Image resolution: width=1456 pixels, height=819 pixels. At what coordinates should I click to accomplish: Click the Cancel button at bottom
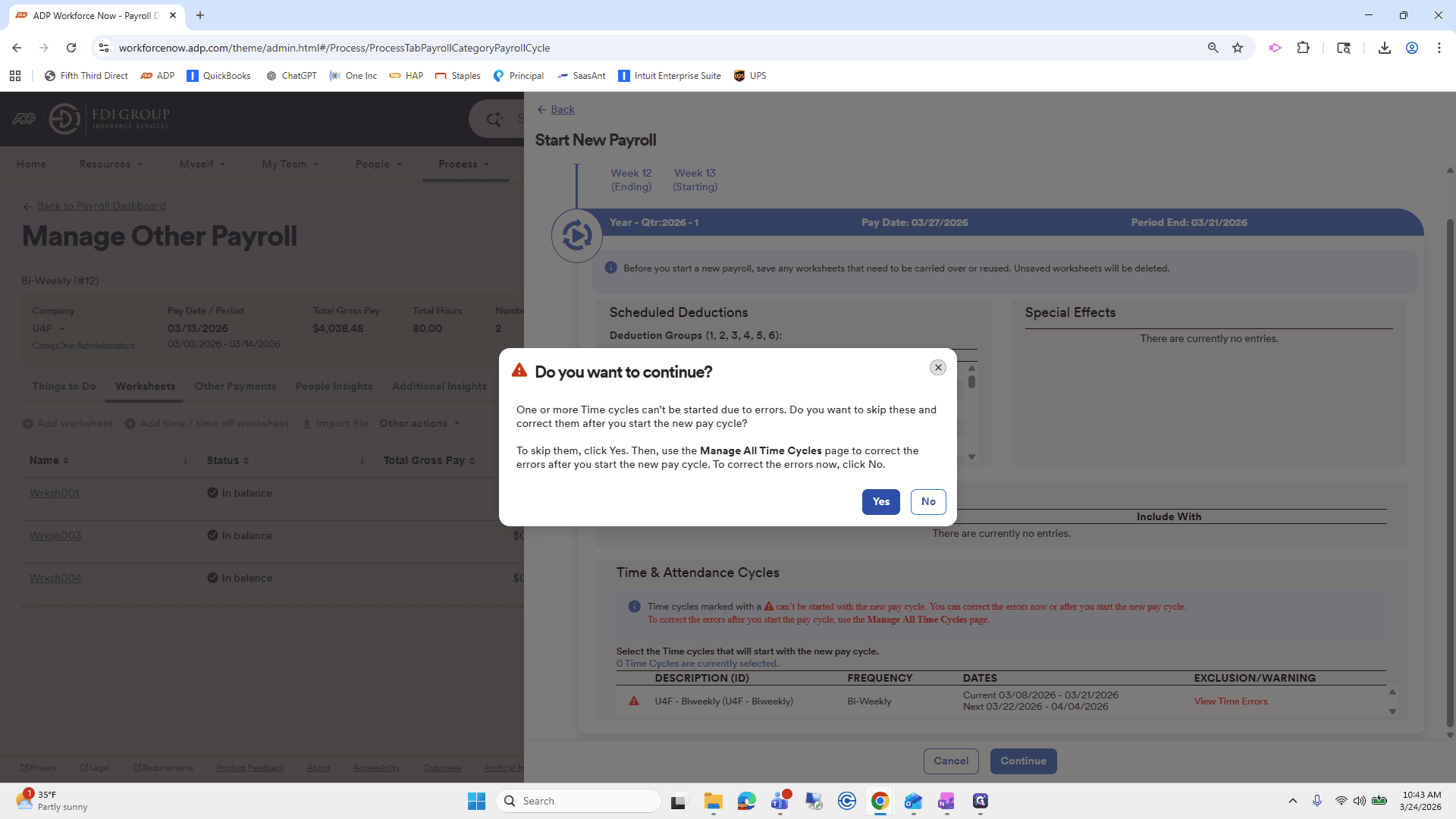click(x=951, y=761)
